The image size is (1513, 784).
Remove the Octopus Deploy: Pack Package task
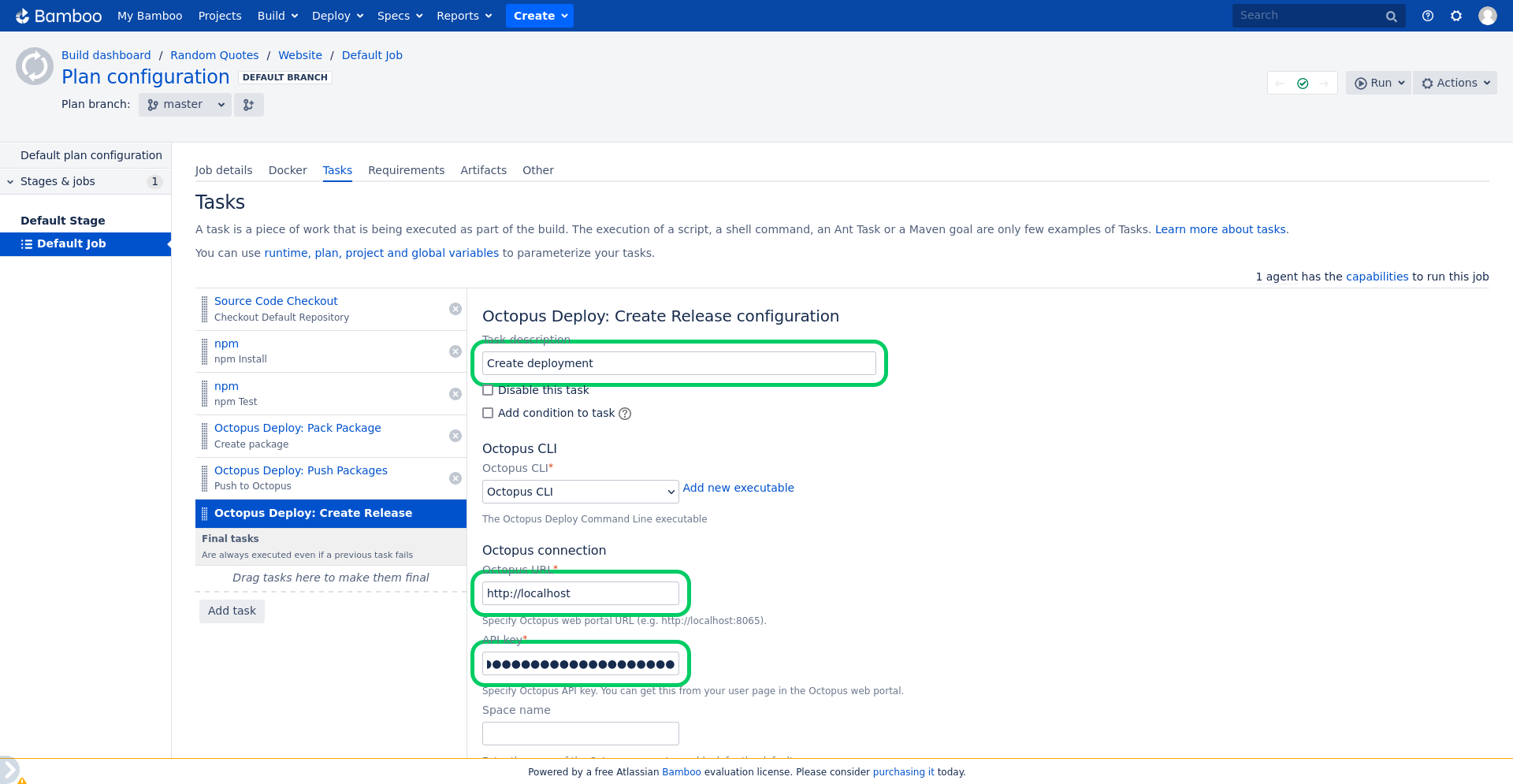tap(455, 436)
